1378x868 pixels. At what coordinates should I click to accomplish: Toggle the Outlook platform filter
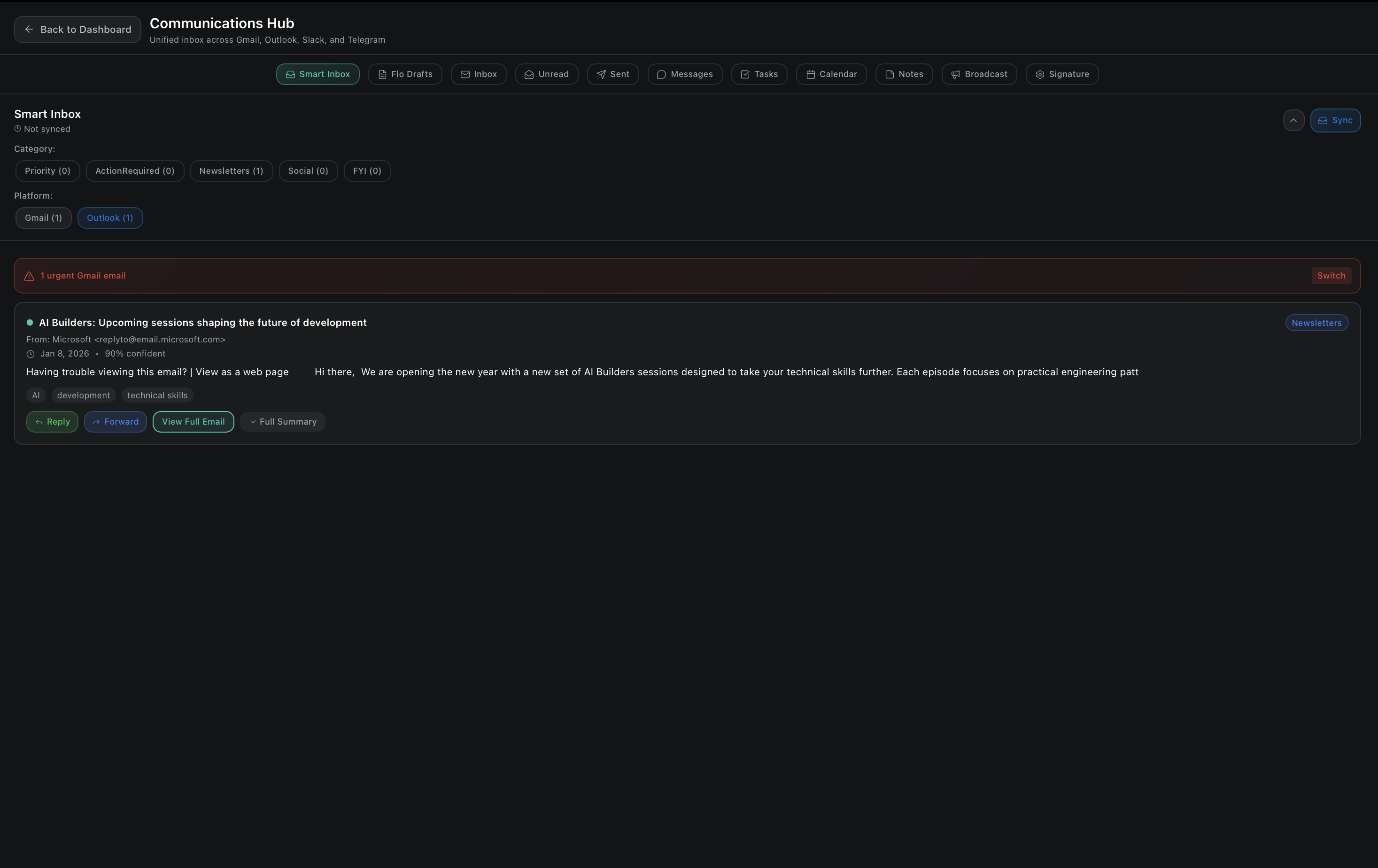click(110, 218)
